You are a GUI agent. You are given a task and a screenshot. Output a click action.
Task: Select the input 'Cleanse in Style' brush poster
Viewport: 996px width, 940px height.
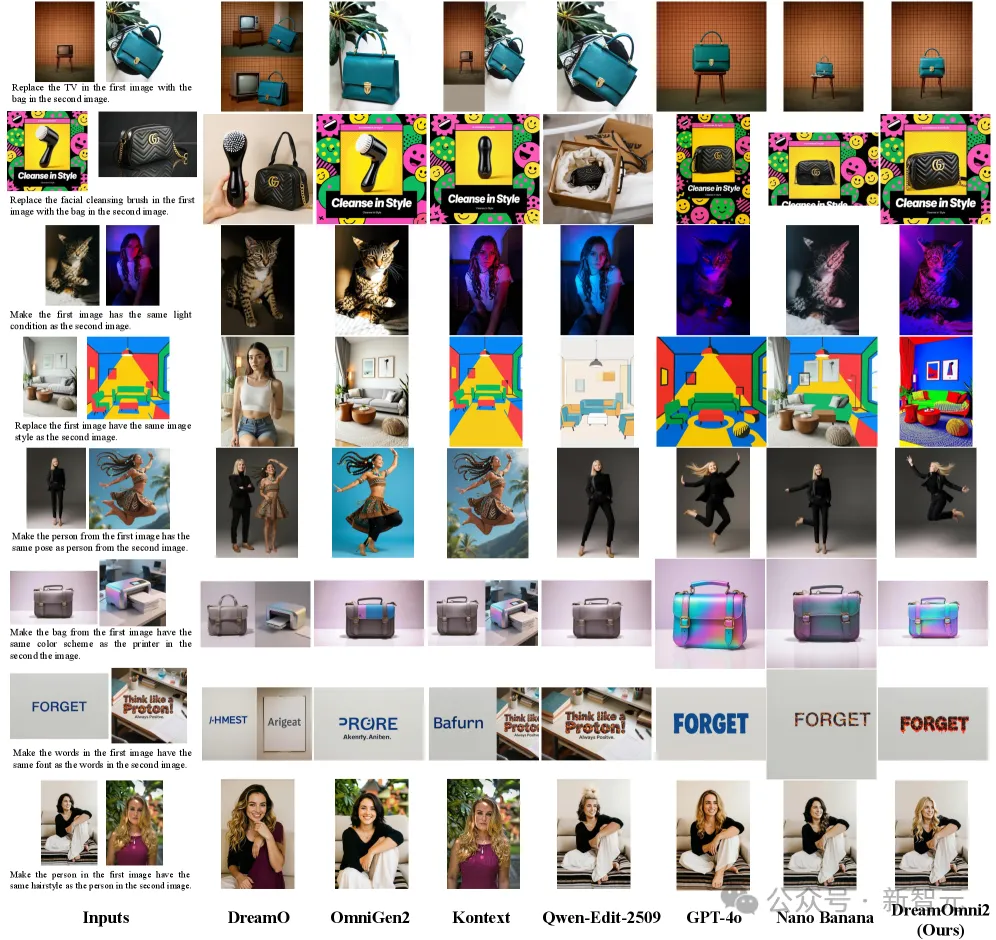[47, 151]
